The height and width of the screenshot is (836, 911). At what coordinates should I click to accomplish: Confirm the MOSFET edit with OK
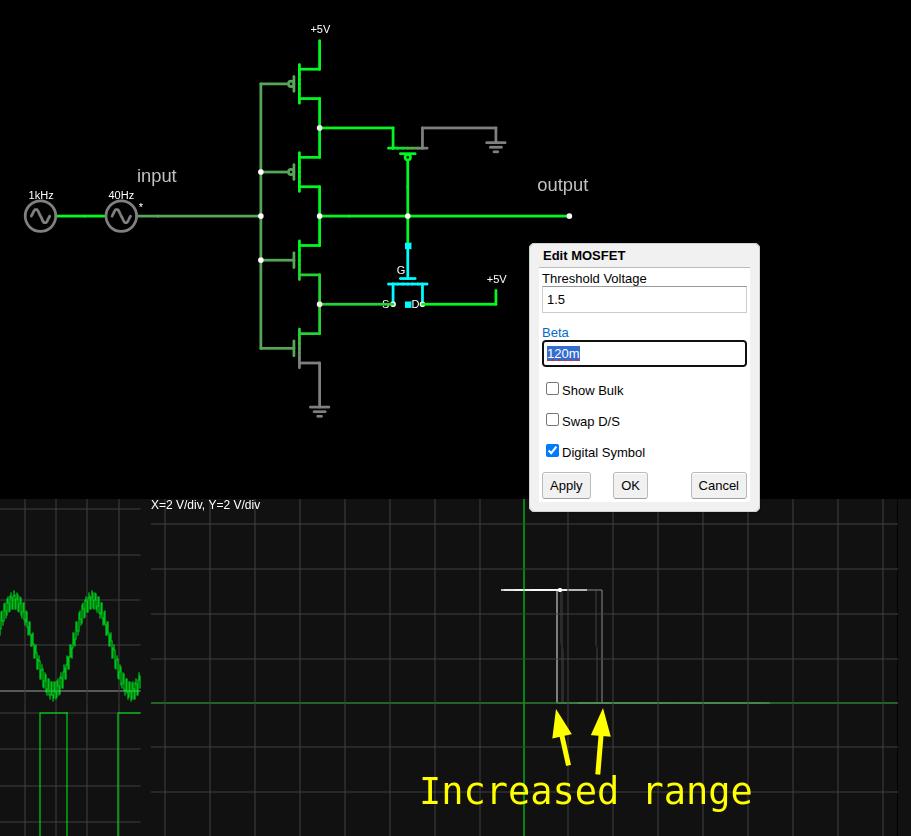[x=630, y=485]
